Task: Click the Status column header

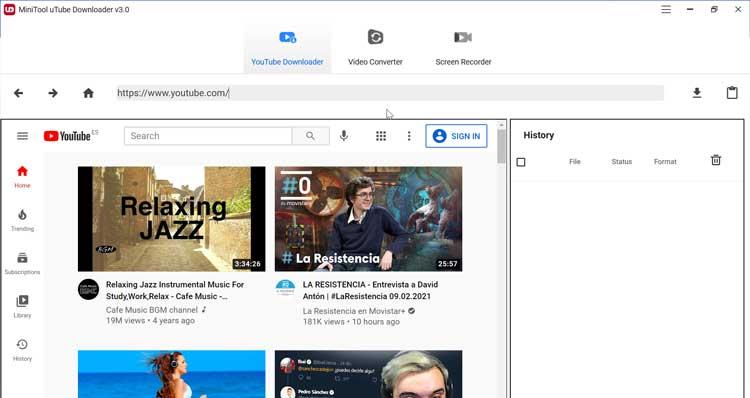Action: 621,162
